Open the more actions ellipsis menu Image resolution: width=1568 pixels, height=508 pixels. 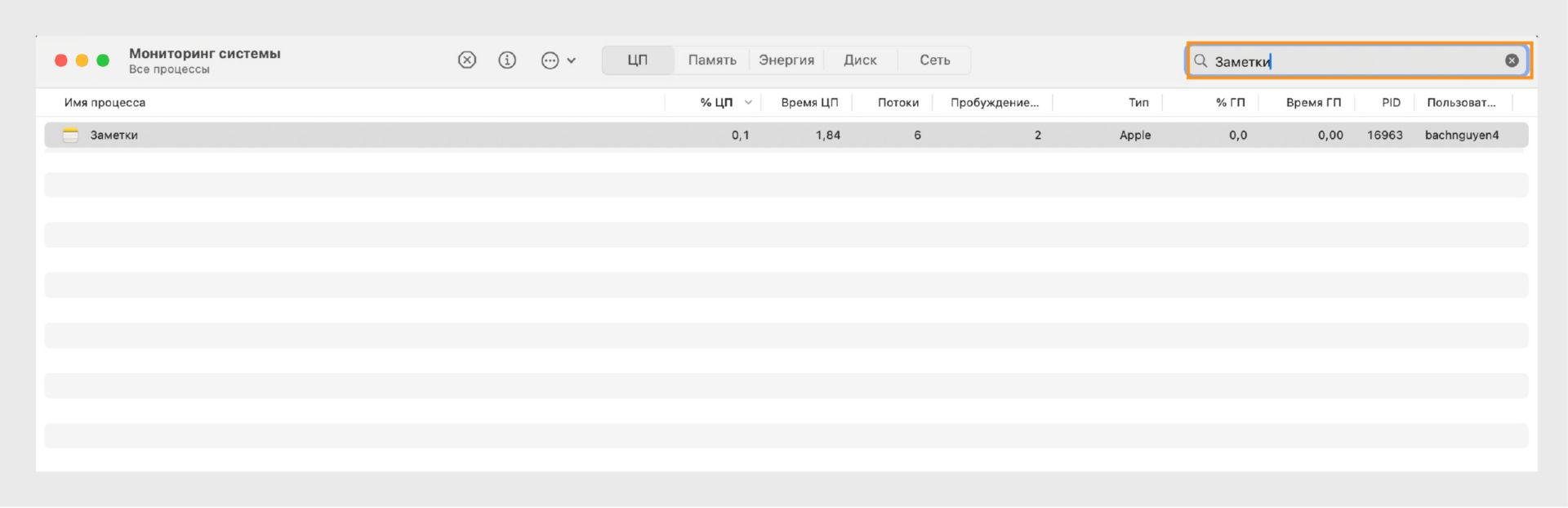[550, 60]
